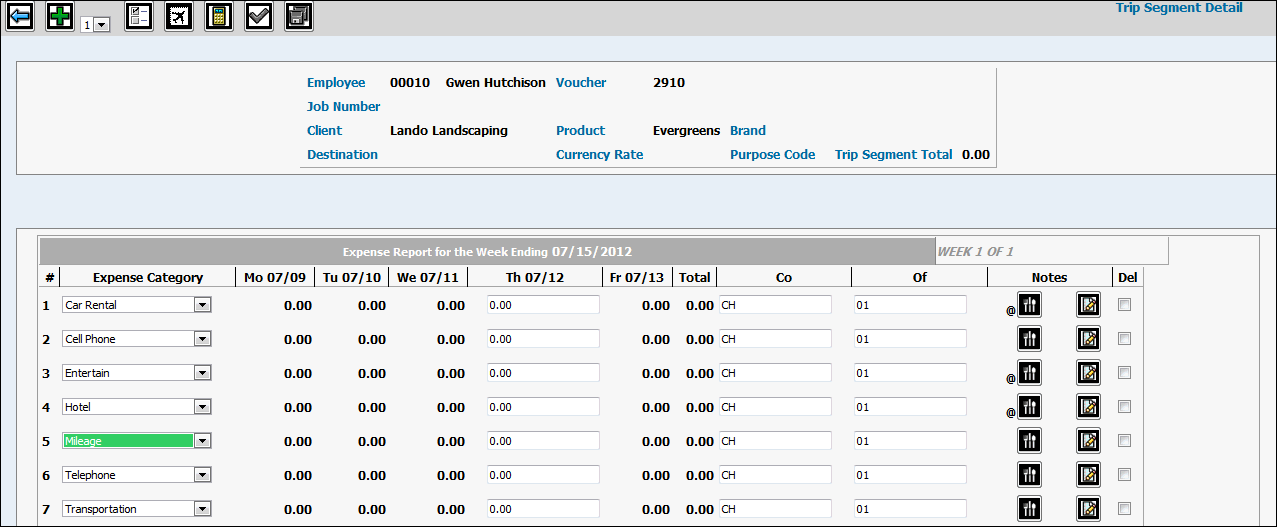This screenshot has width=1277, height=527.
Task: Click the Trip Segment Detail title
Action: [1179, 8]
